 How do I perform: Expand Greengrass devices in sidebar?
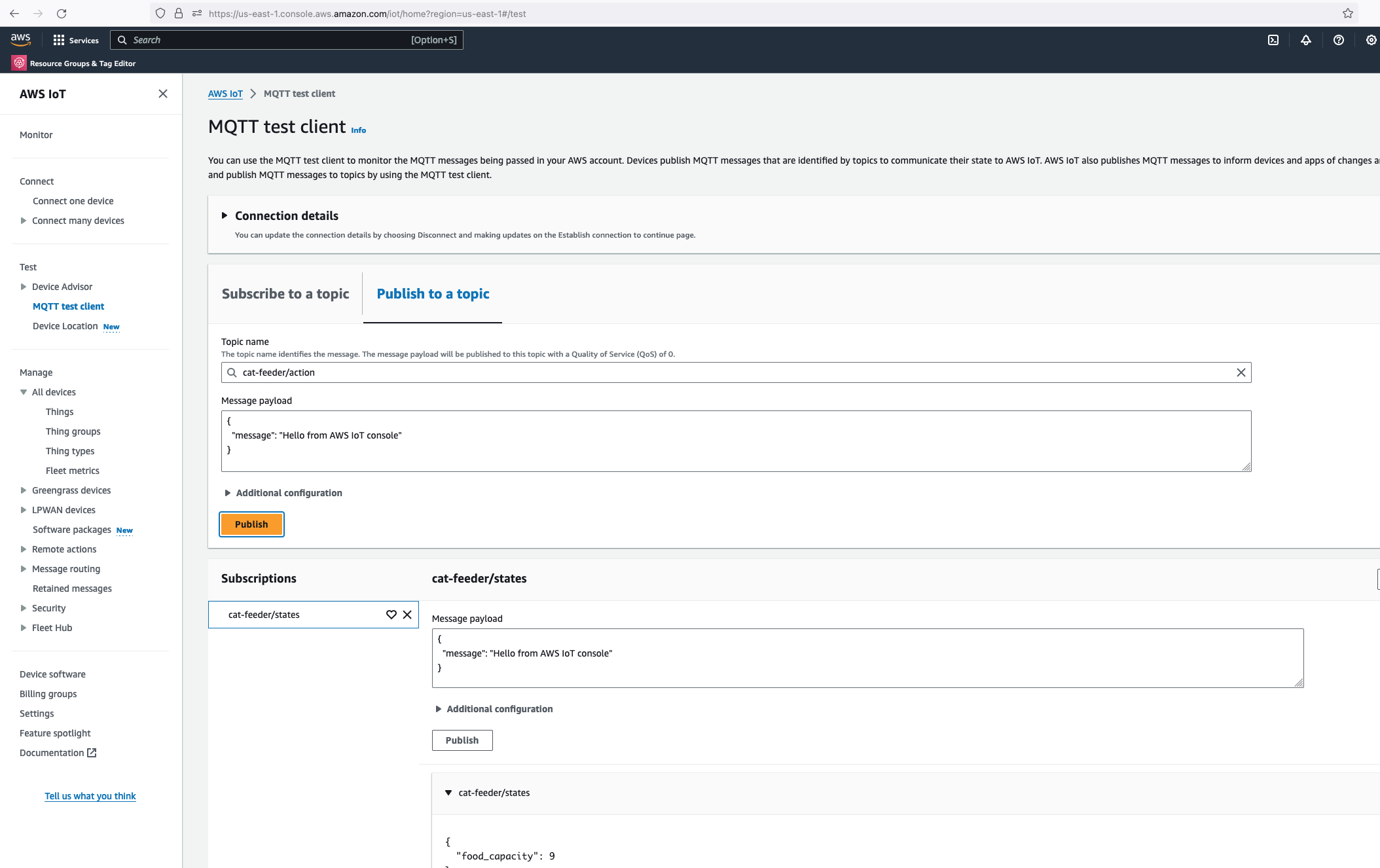(24, 490)
